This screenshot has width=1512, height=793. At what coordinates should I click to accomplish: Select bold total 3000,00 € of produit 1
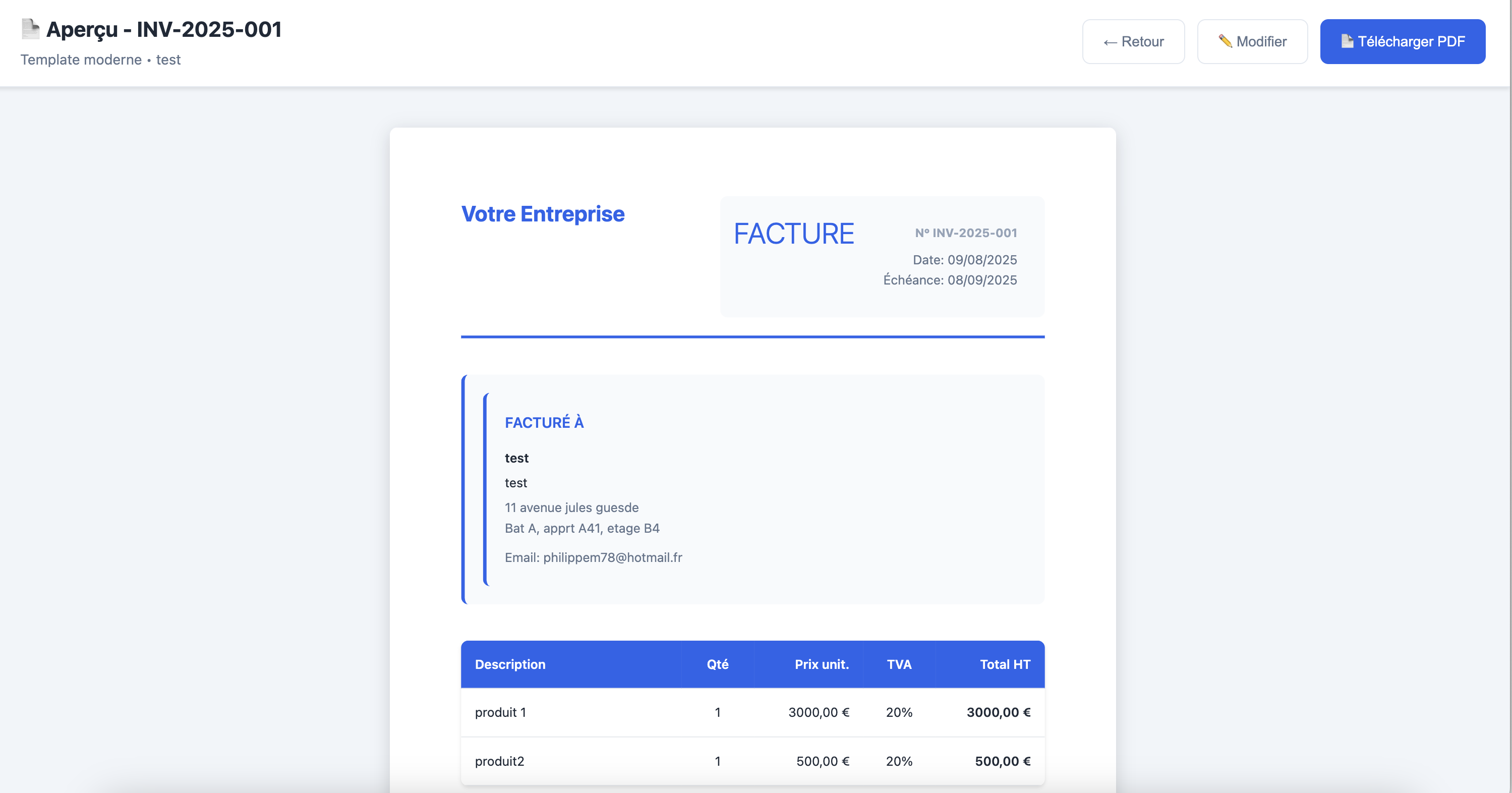[x=999, y=713]
